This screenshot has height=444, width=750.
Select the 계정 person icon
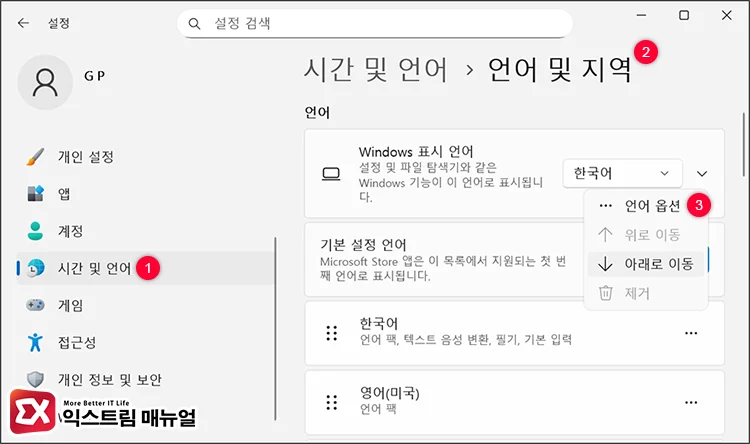[35, 231]
